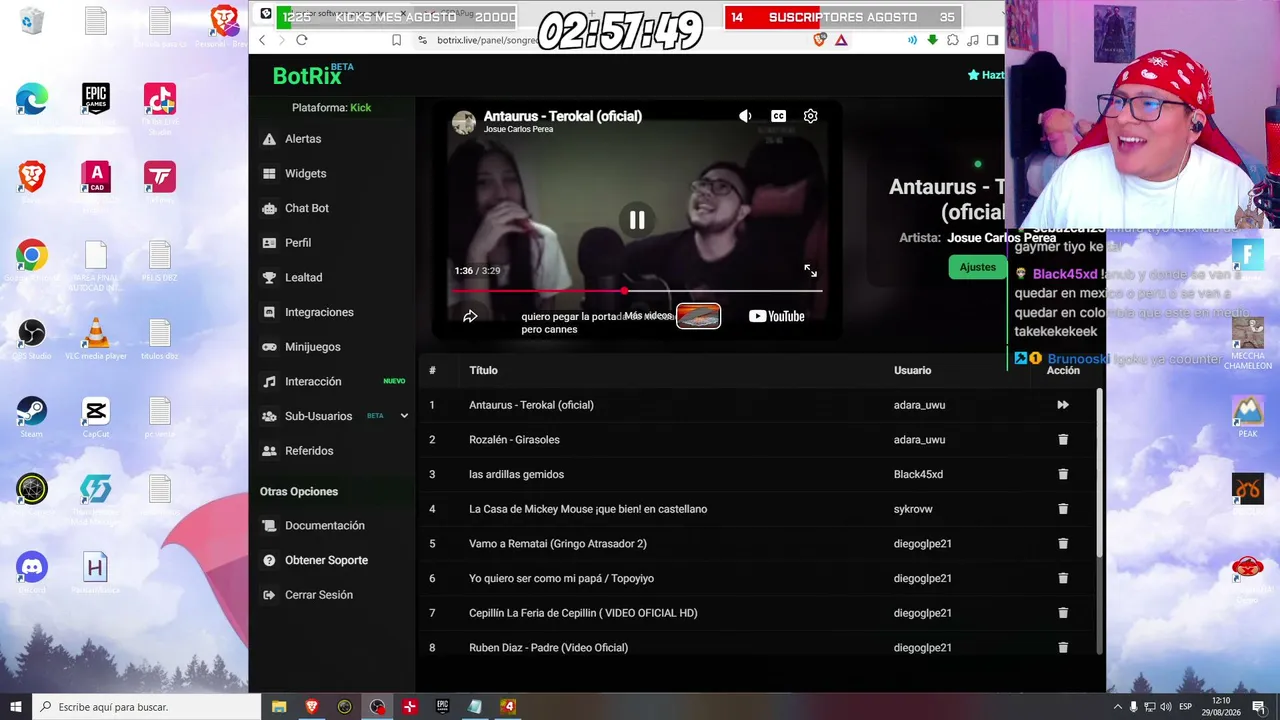Click the Rozalén - Girasoles song title
The width and height of the screenshot is (1280, 720).
coord(514,440)
